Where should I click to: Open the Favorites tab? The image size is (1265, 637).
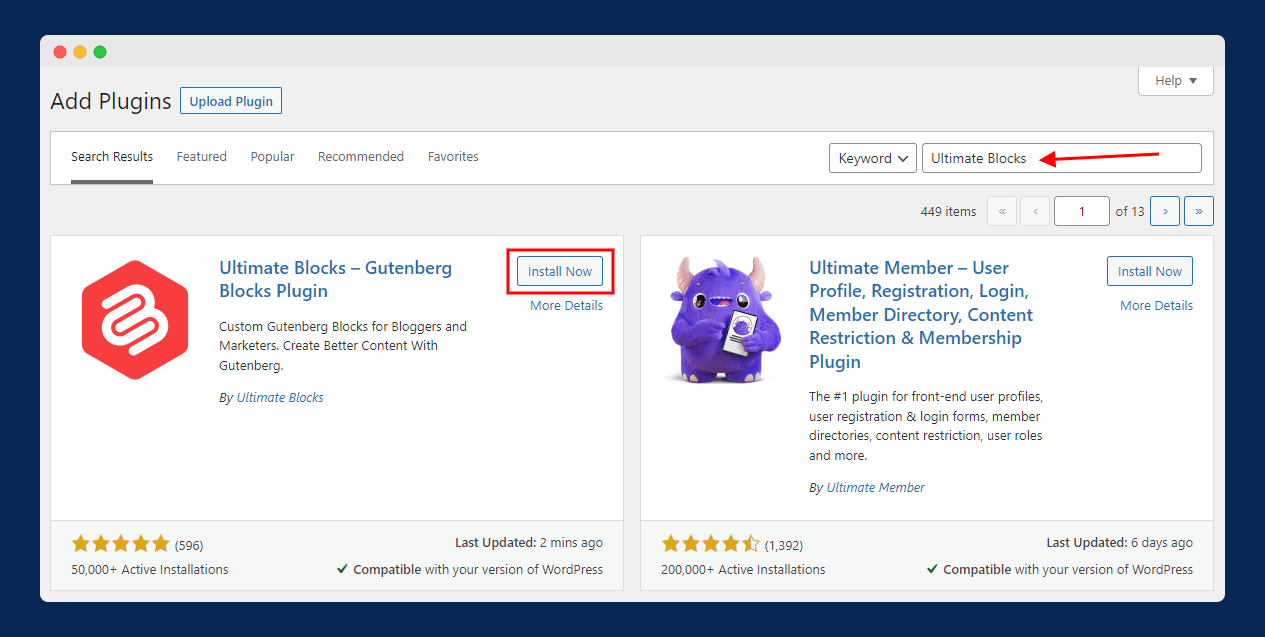pos(453,157)
